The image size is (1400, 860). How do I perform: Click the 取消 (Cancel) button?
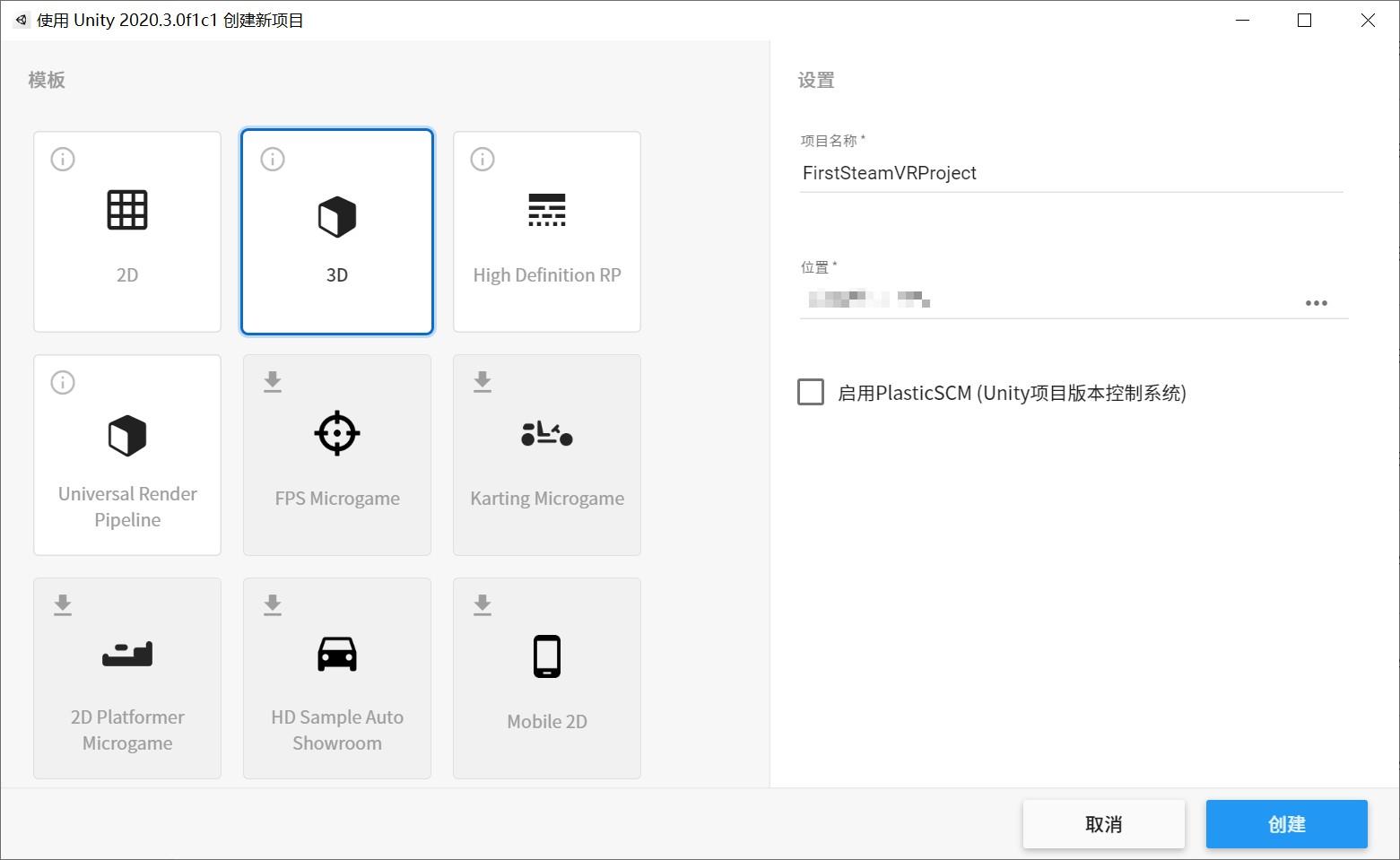(x=1104, y=824)
